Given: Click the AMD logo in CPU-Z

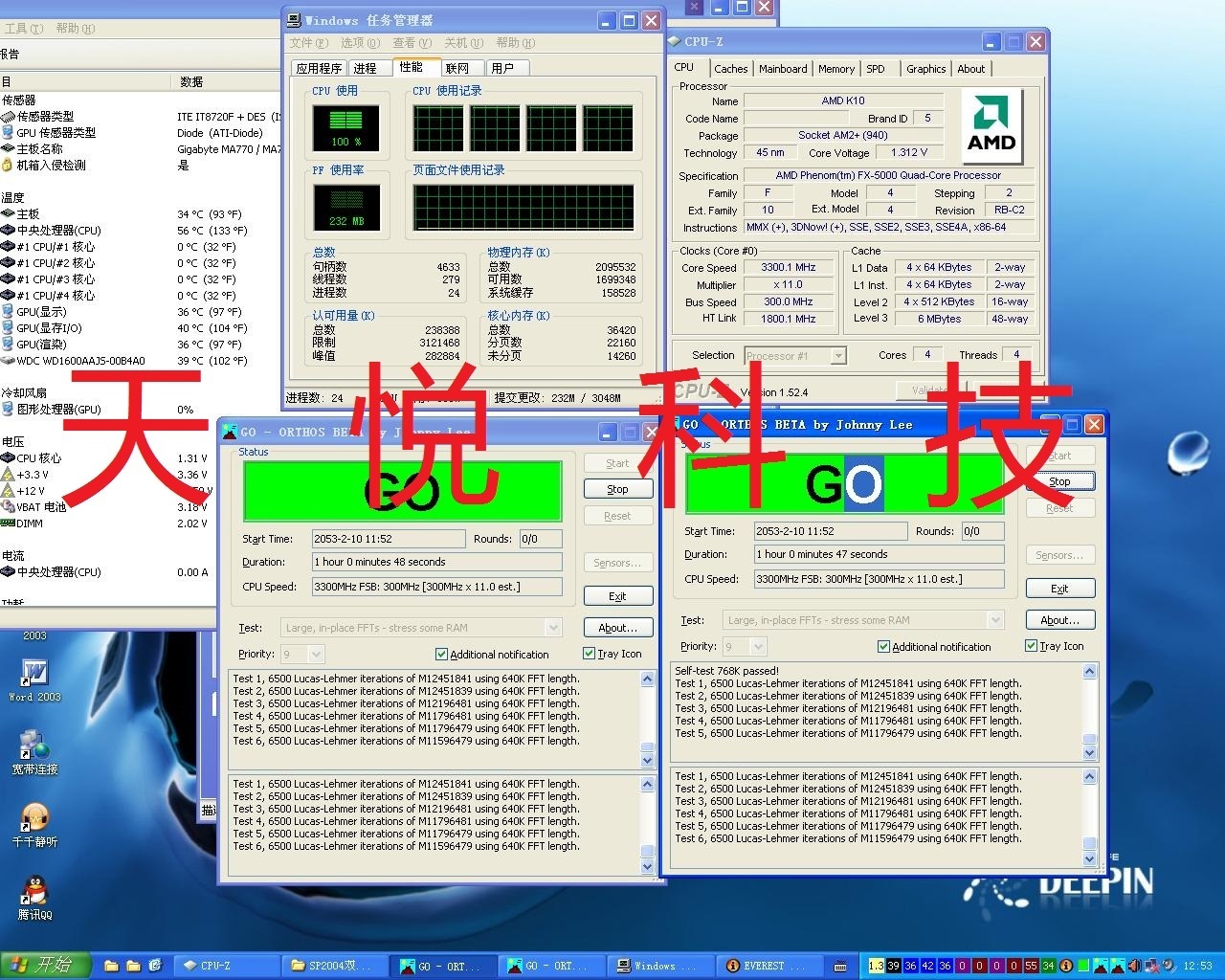Looking at the screenshot, I should pyautogui.click(x=991, y=127).
